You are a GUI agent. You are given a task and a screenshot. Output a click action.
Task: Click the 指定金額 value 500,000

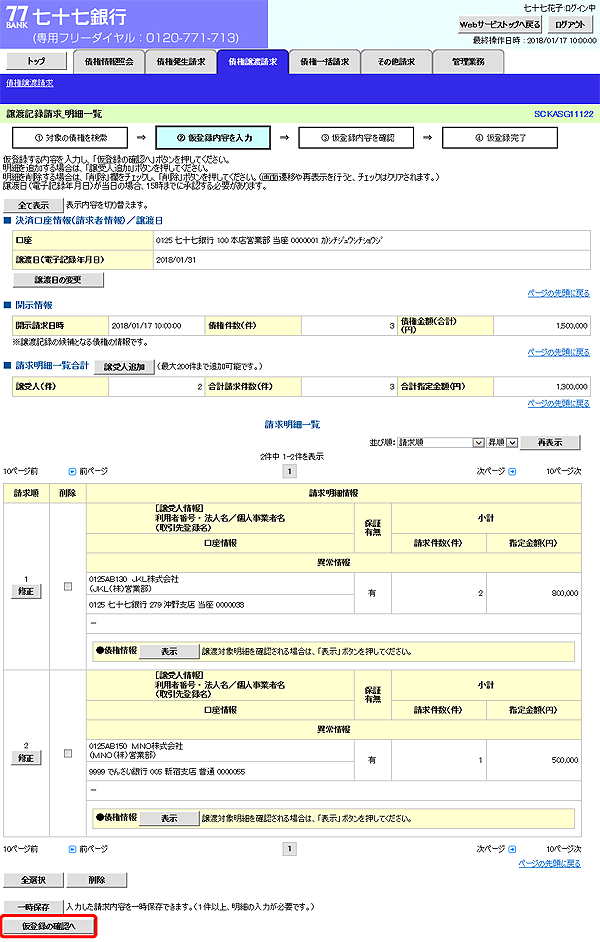point(565,760)
